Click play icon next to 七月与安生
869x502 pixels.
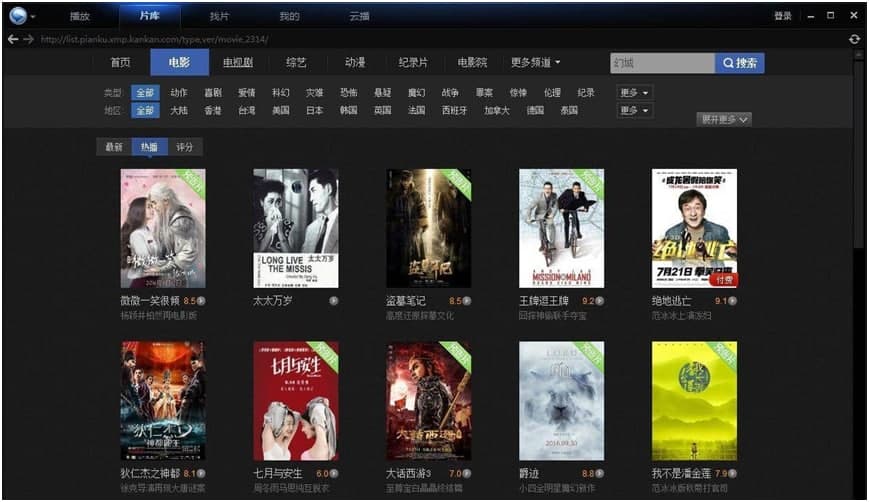[334, 473]
